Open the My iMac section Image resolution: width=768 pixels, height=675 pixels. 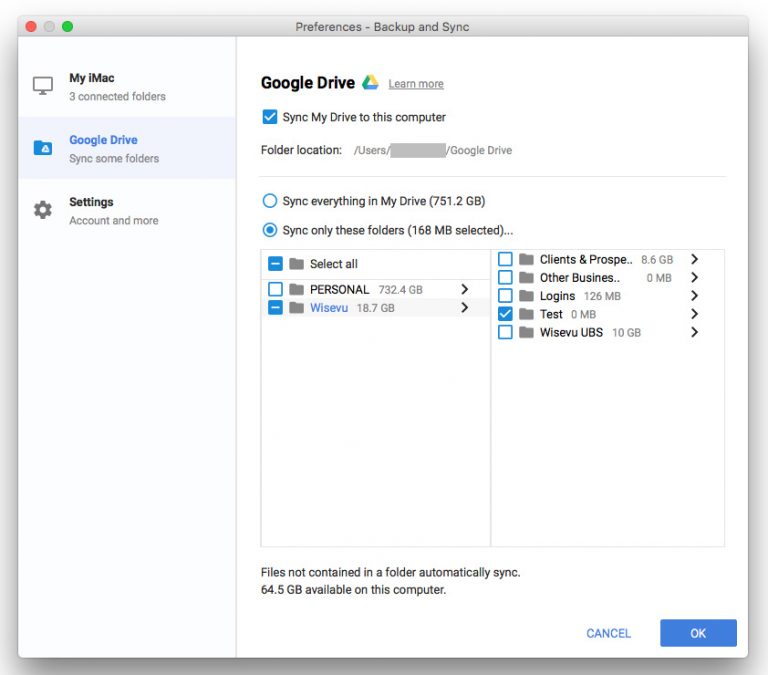(127, 86)
